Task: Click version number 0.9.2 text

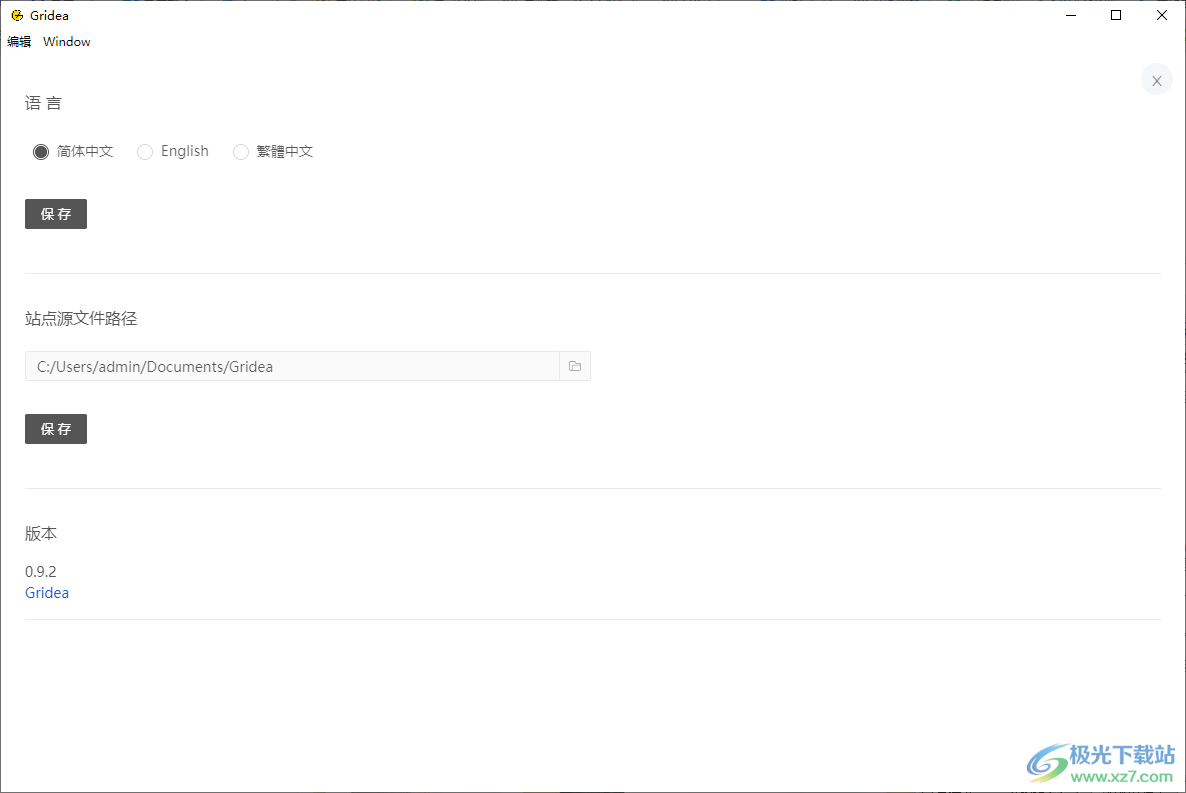Action: [41, 571]
